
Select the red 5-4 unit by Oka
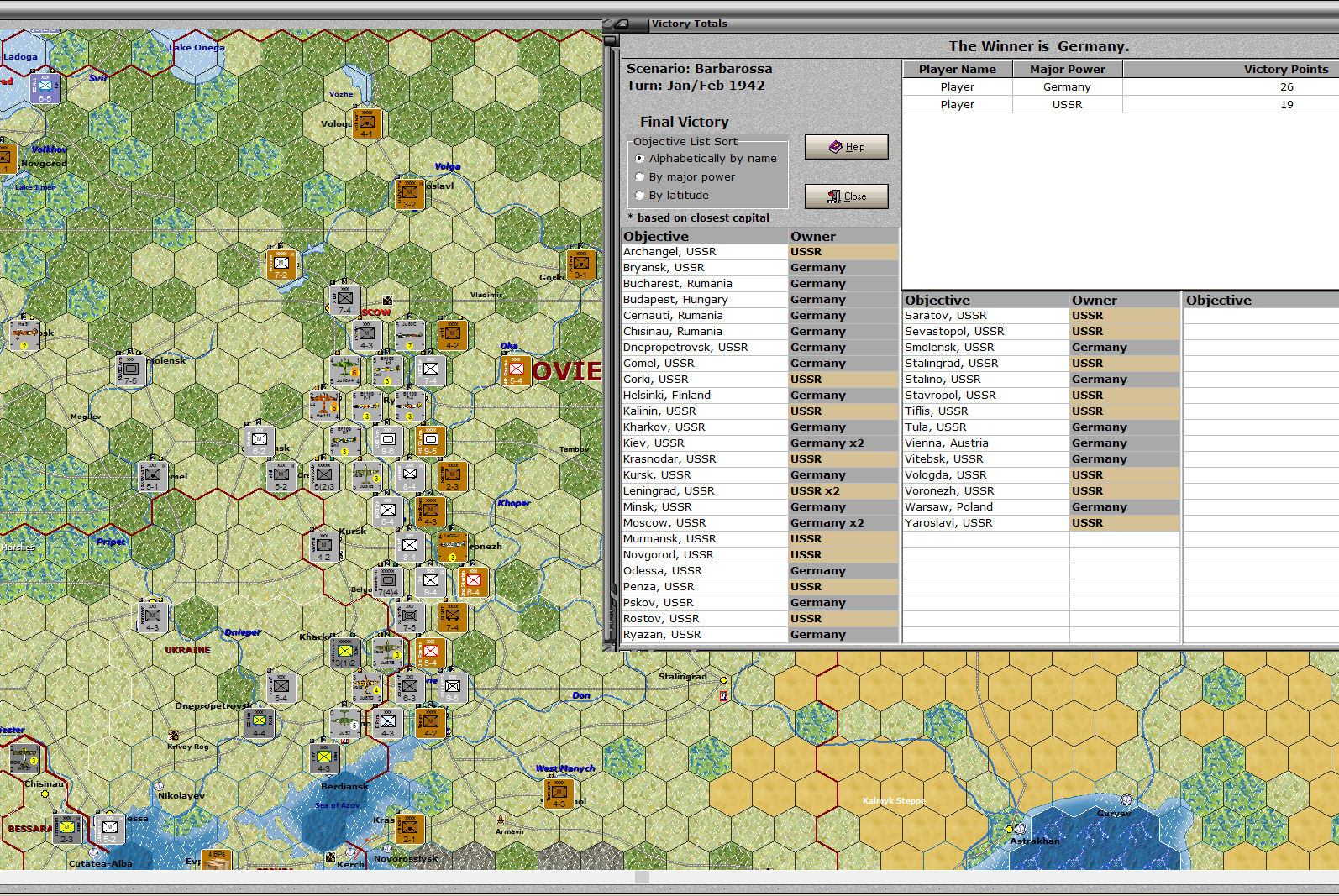[516, 370]
